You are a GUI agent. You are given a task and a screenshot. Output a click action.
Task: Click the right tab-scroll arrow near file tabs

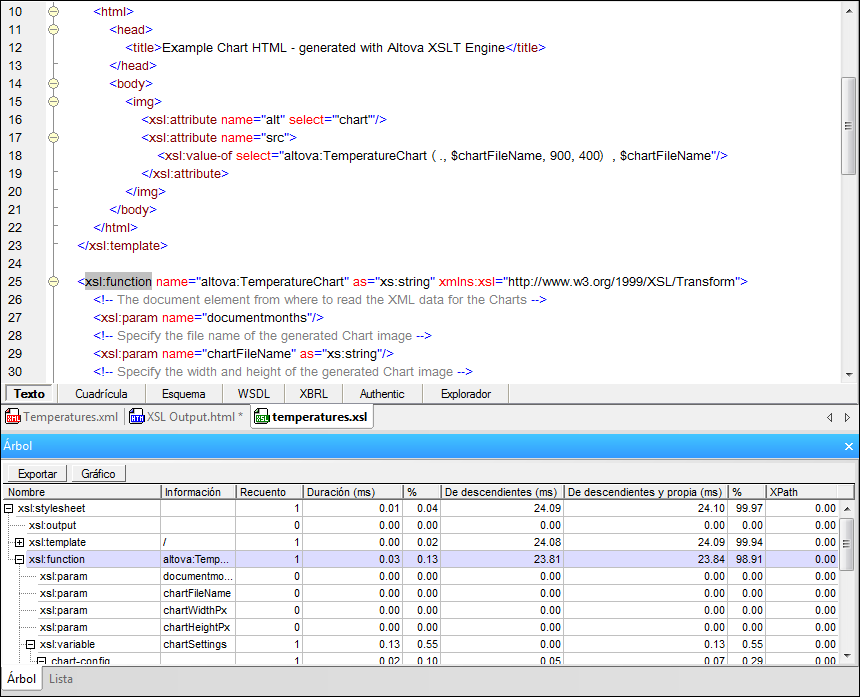point(848,417)
